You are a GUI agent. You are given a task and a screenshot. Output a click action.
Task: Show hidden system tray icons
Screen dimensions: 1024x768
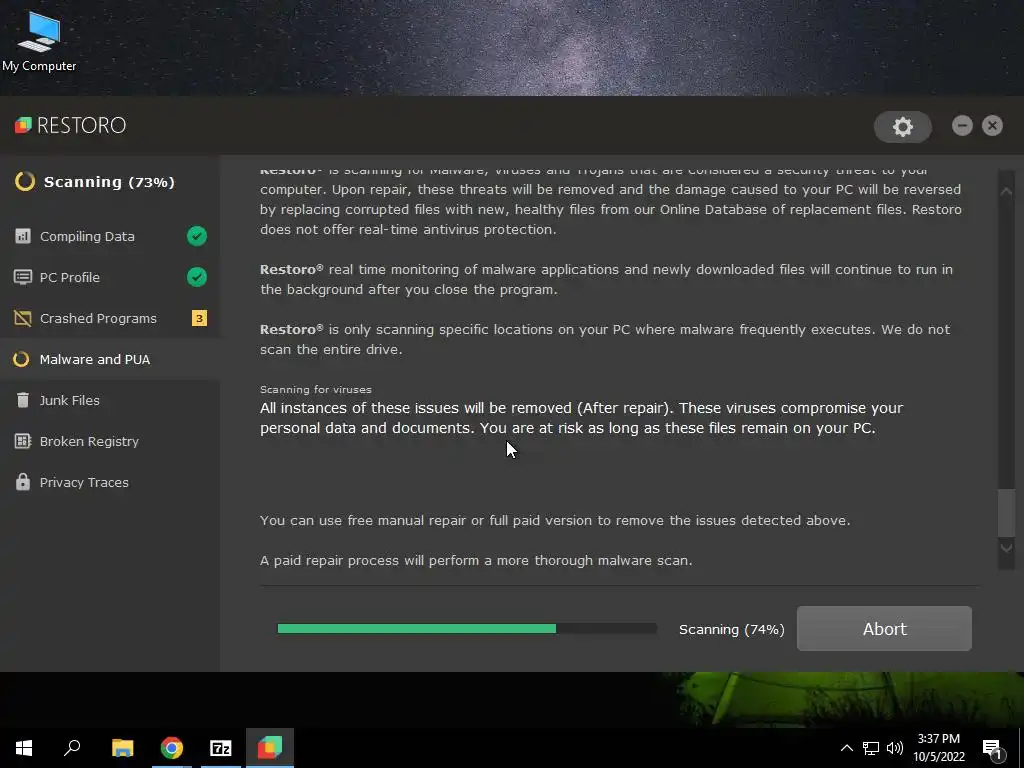click(x=846, y=748)
